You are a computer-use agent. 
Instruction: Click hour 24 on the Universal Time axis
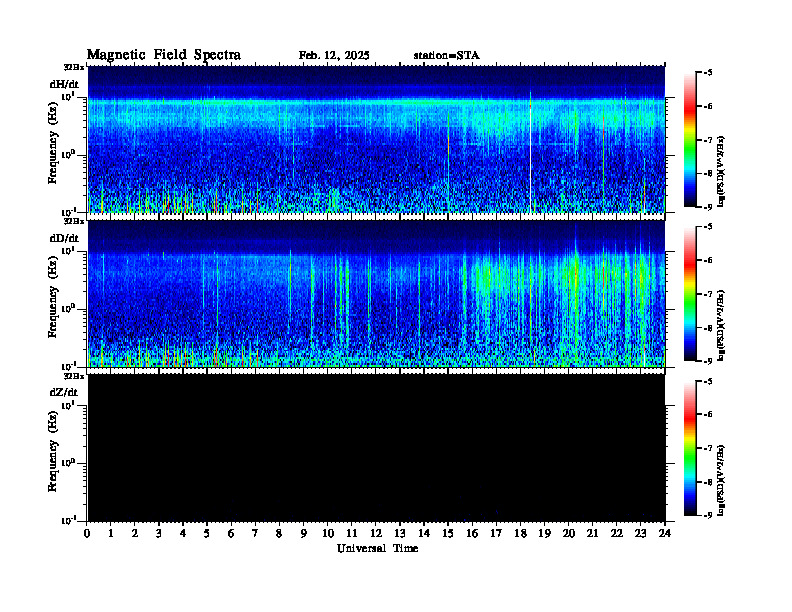[665, 534]
